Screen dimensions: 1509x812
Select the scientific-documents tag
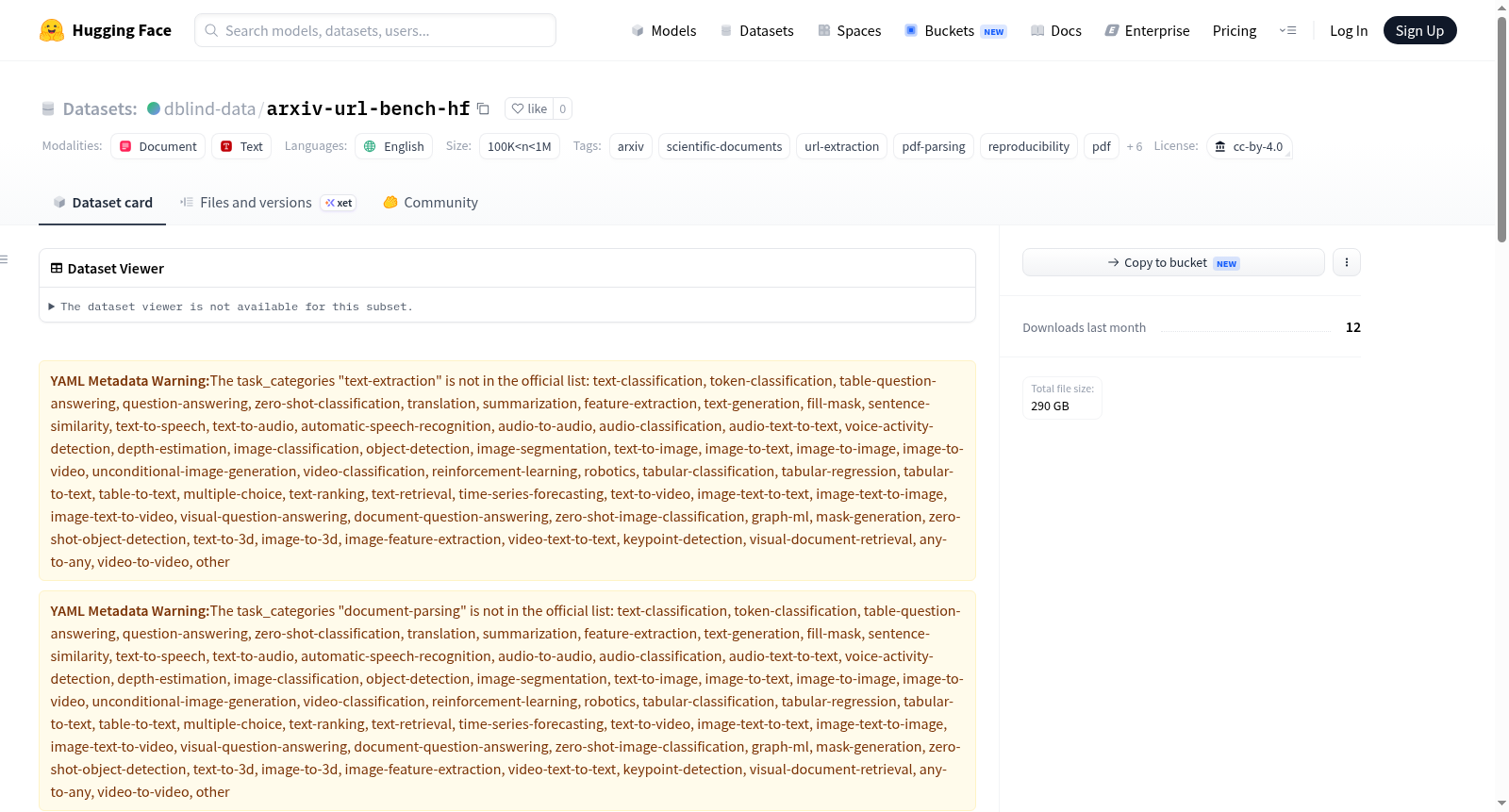coord(724,146)
